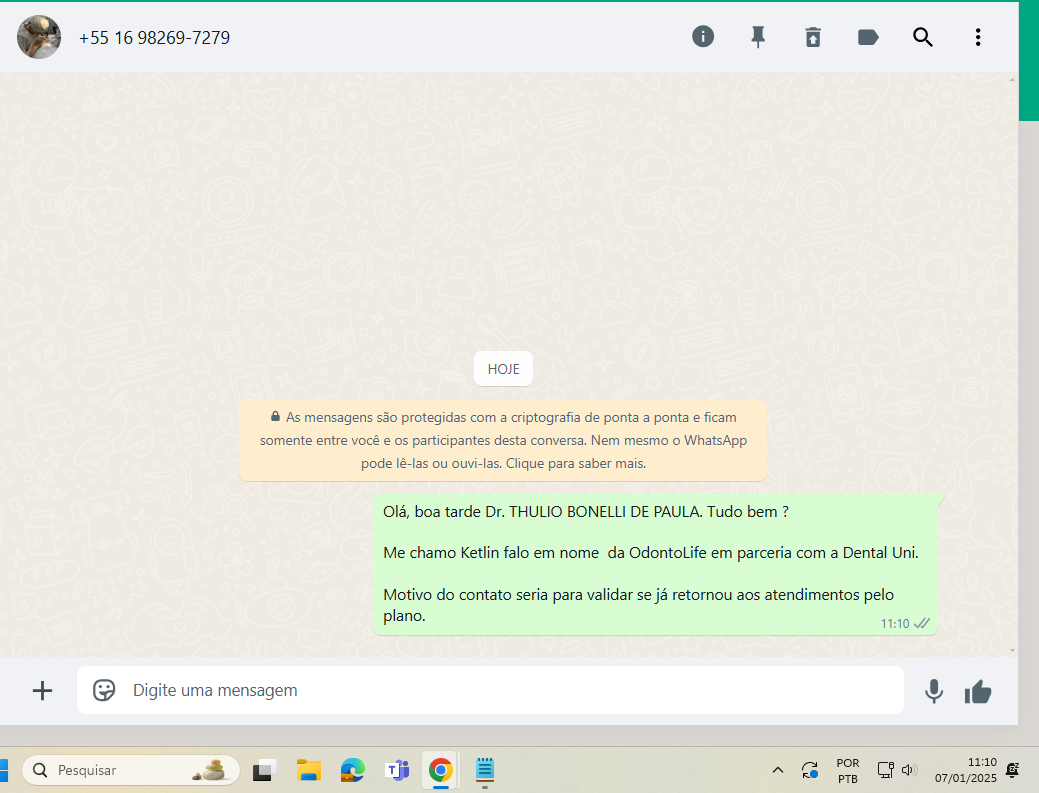Check read receipt ticks on message

coord(922,623)
